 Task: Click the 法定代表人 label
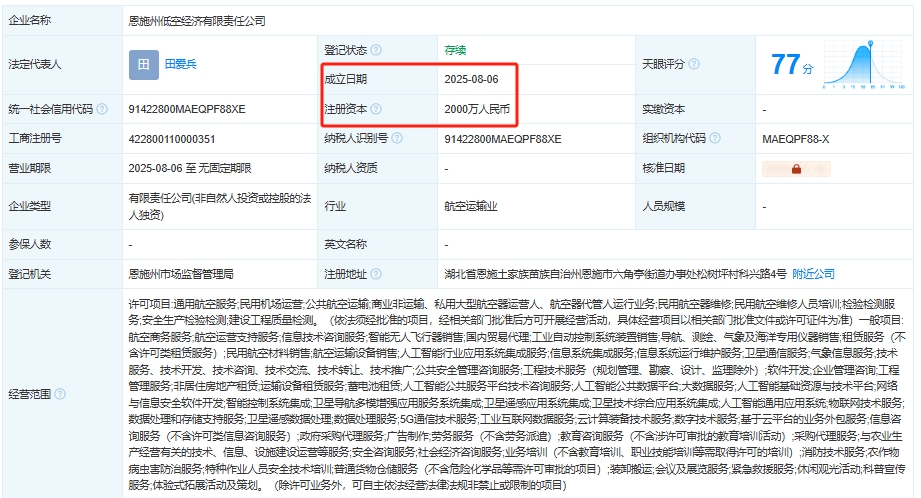tap(35, 64)
